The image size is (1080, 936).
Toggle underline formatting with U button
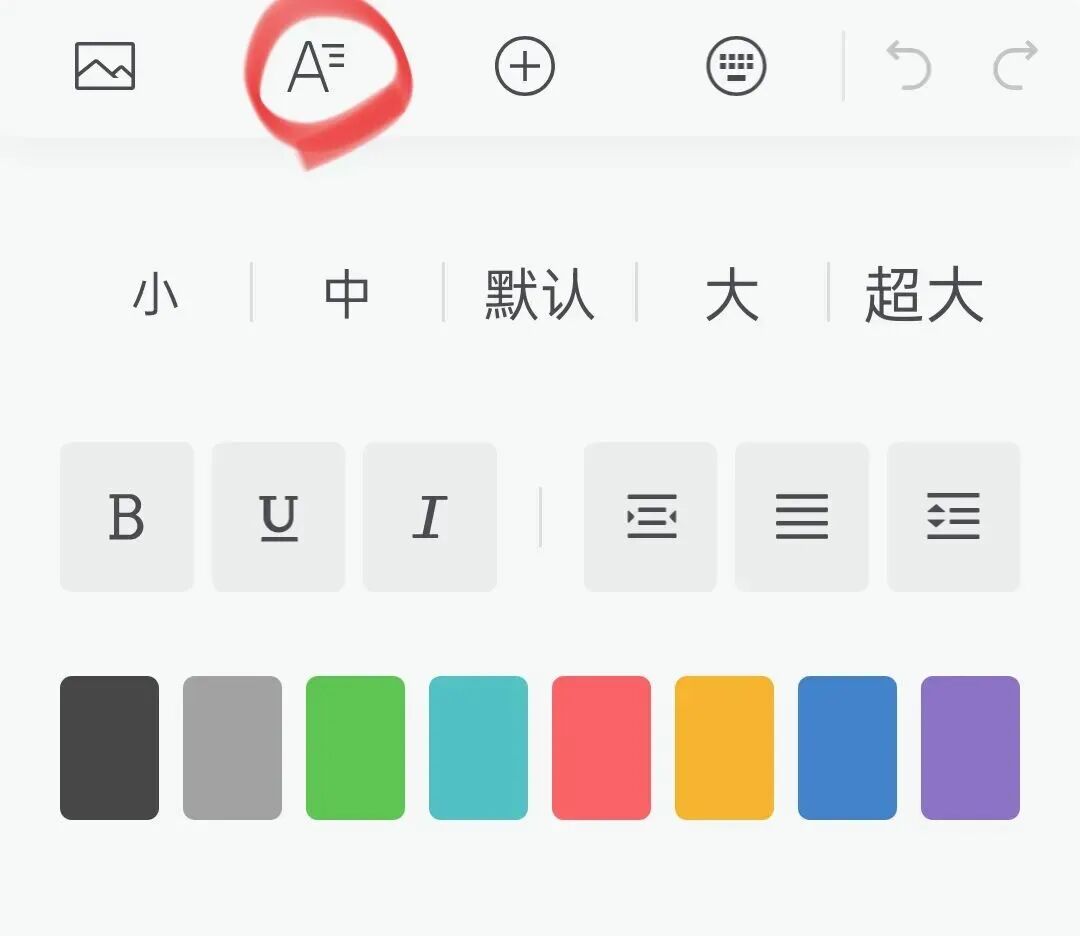point(278,516)
